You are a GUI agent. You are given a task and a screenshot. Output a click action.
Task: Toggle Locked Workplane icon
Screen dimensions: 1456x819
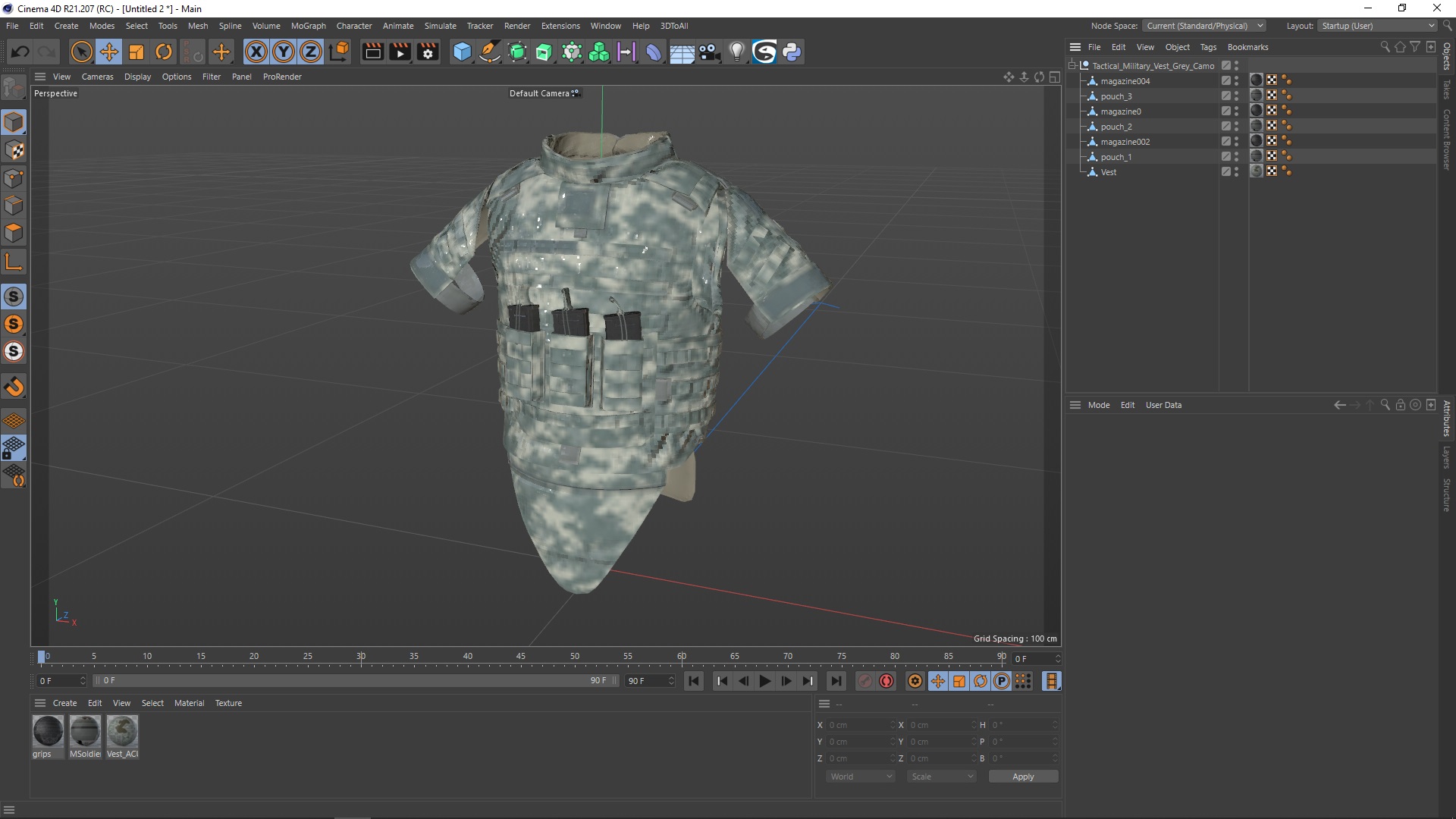click(14, 447)
